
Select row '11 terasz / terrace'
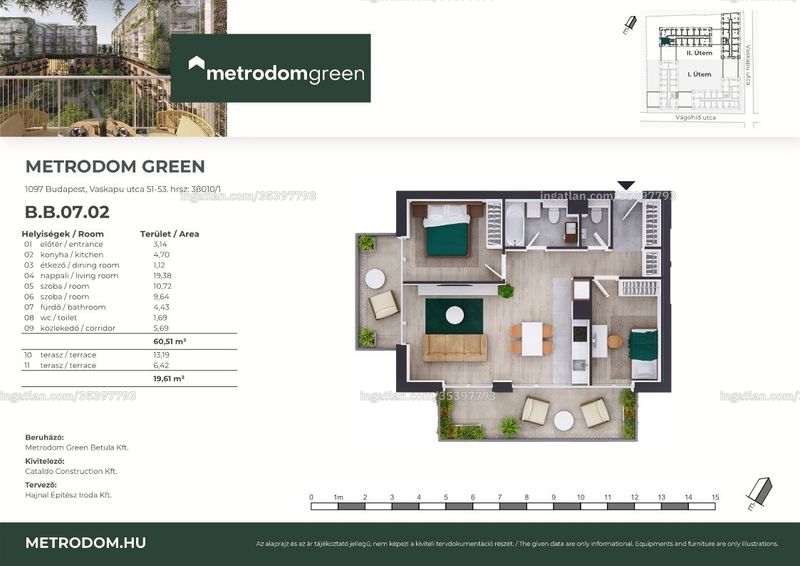coord(97,365)
